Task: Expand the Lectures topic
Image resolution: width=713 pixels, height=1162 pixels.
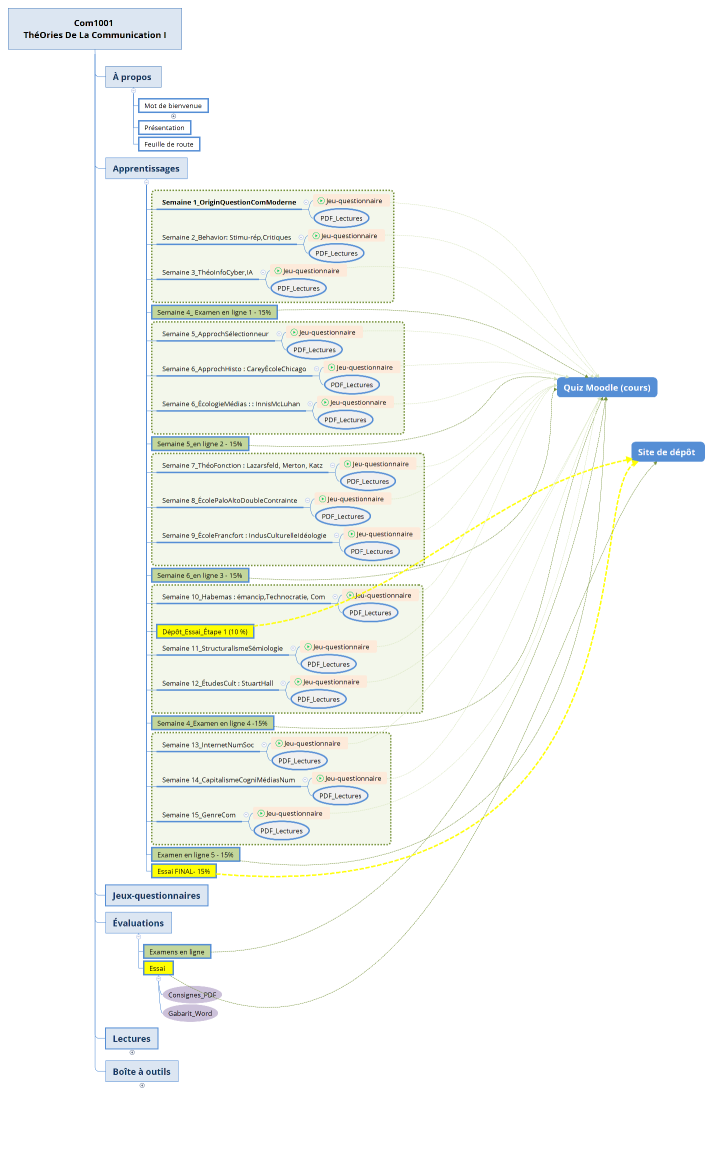Action: coord(132,1052)
